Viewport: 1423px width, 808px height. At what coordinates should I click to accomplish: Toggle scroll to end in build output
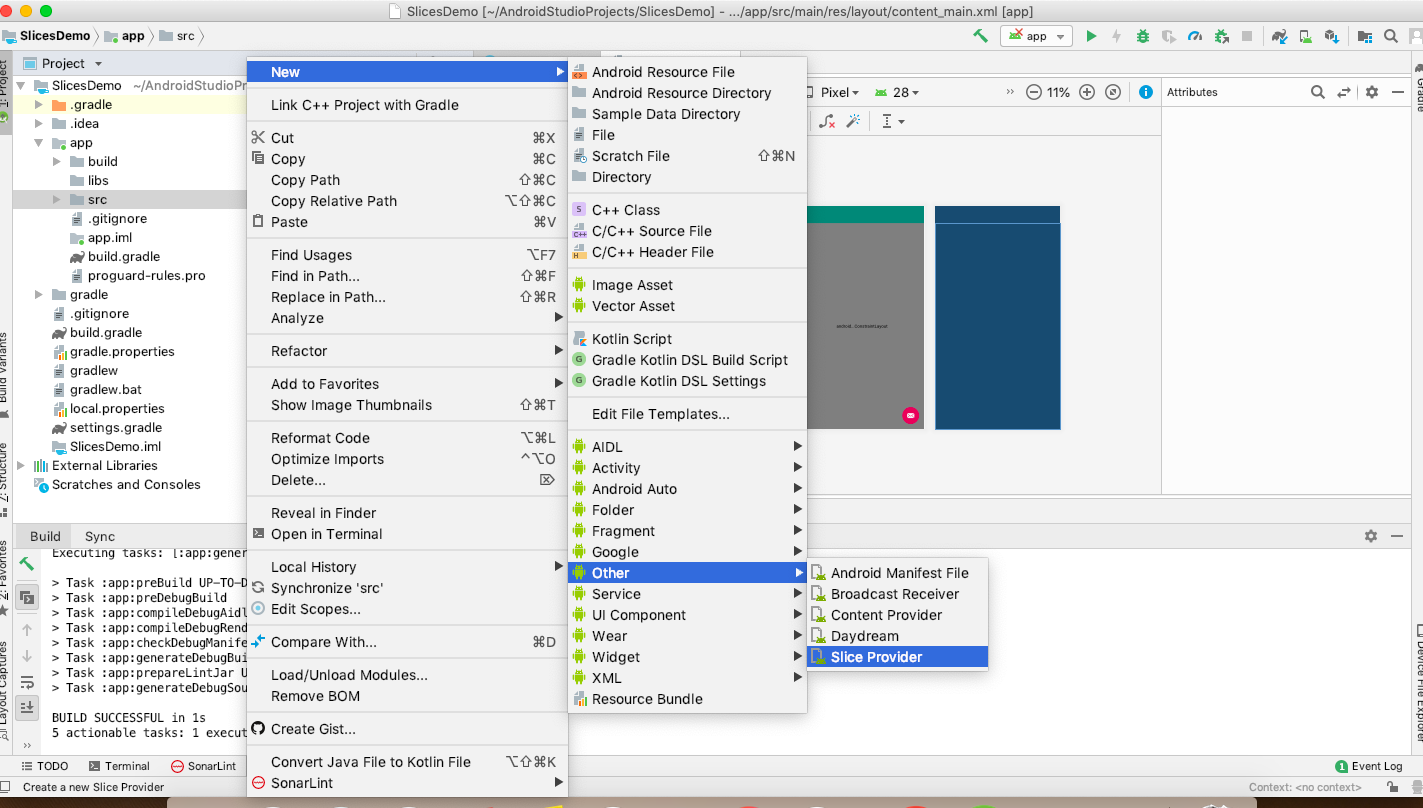(27, 707)
